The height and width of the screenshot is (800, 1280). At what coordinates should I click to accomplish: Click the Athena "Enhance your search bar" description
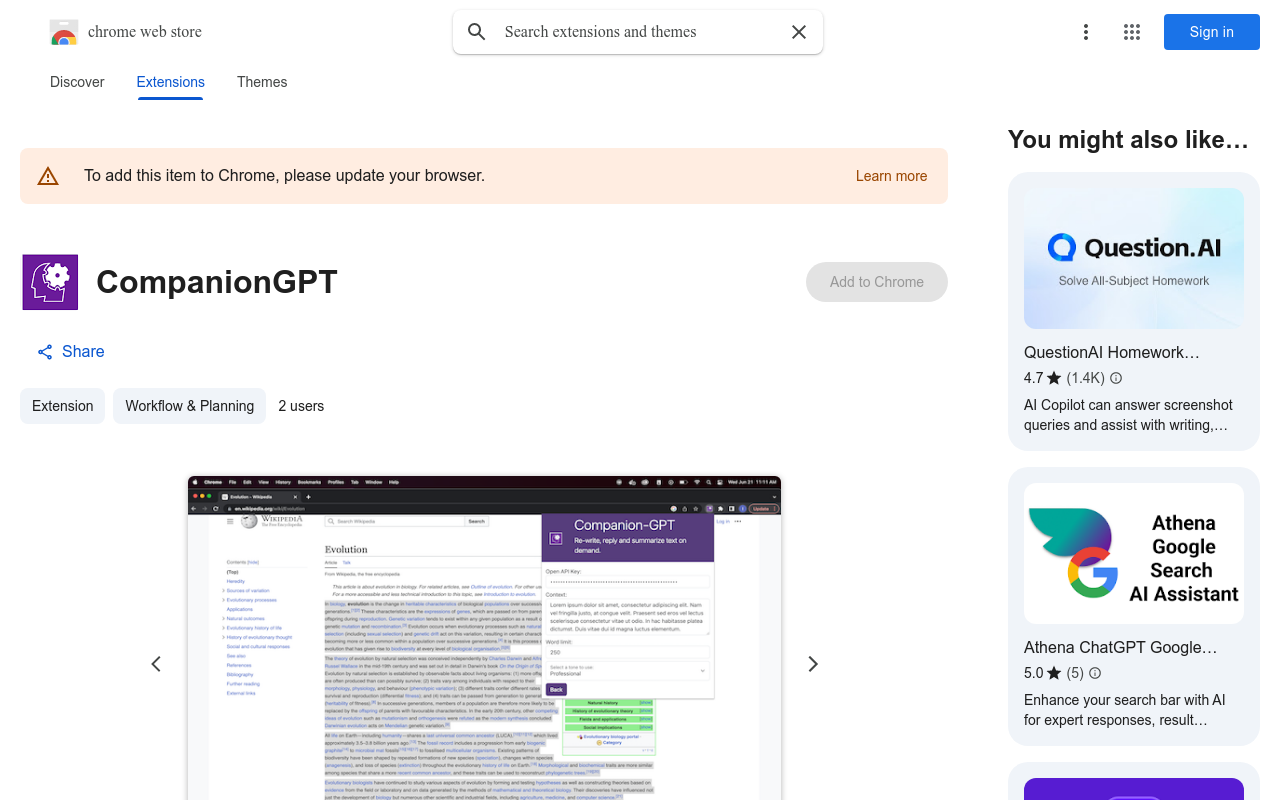[x=1125, y=710]
